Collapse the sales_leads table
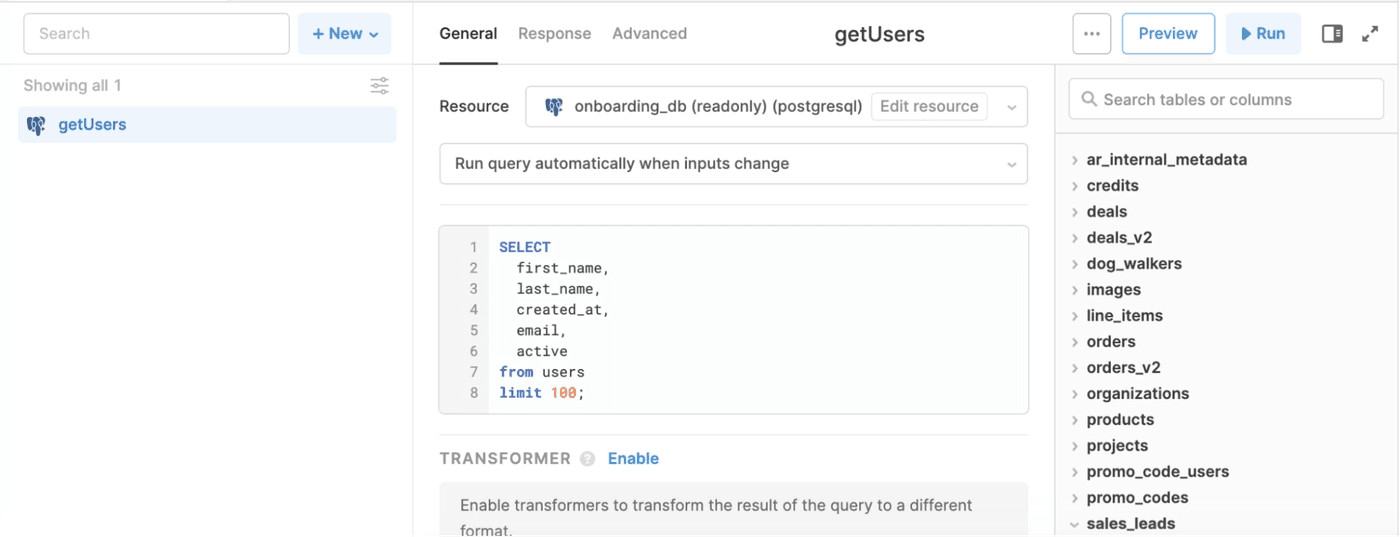Screen dimensions: 1400x537 [1075, 524]
